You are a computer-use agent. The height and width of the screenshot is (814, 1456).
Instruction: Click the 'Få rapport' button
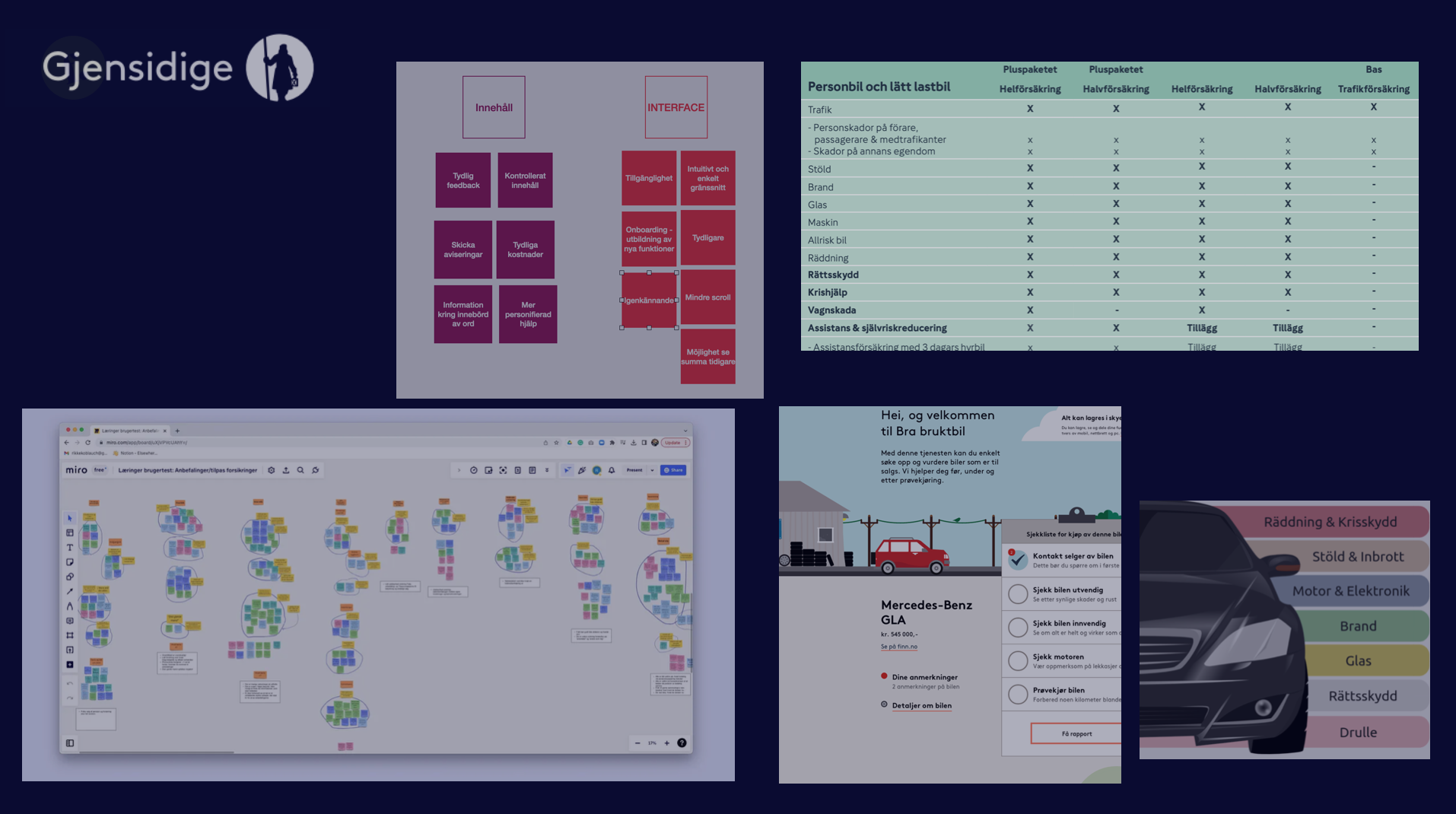pyautogui.click(x=1076, y=733)
